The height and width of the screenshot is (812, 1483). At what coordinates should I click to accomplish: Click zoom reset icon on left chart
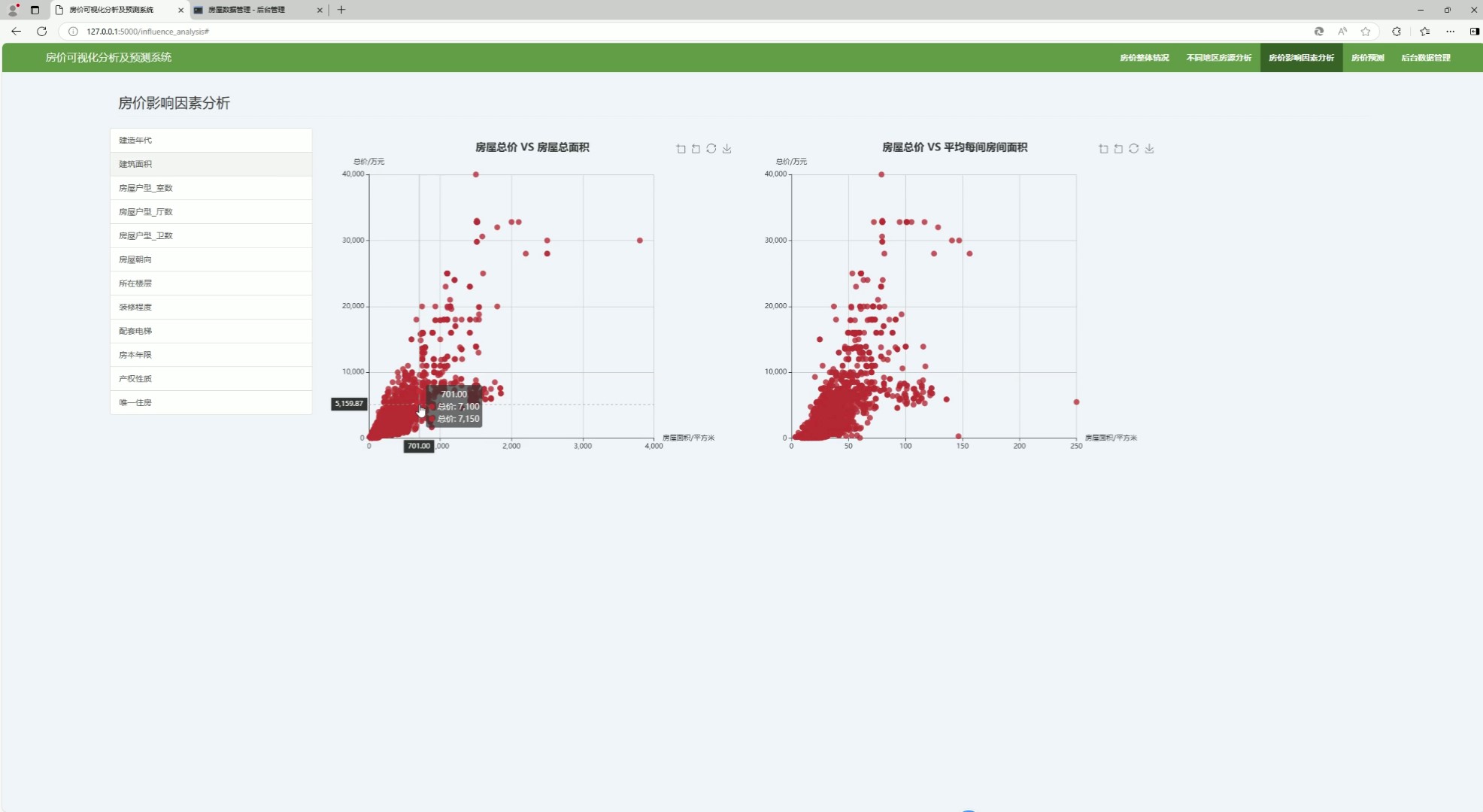point(696,149)
